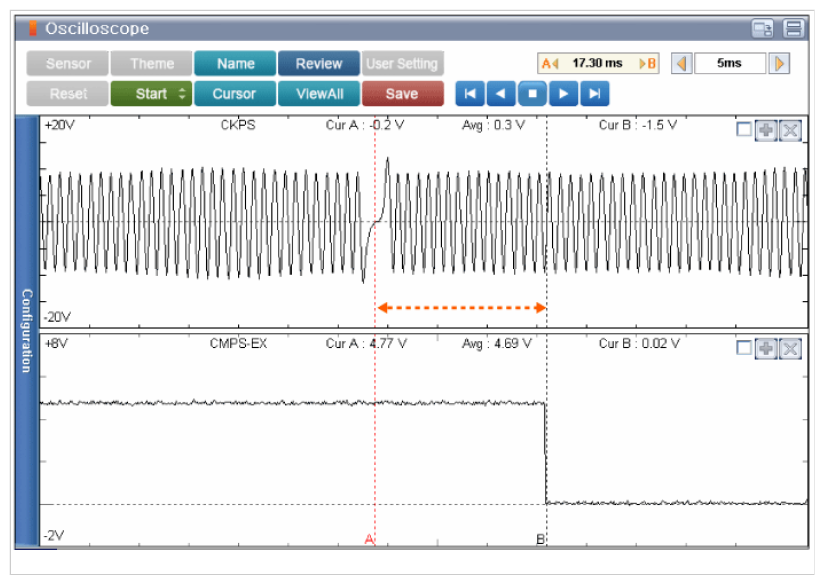Click the -20V scale label on CKPS
Screen dimensions: 824x584
57,317
